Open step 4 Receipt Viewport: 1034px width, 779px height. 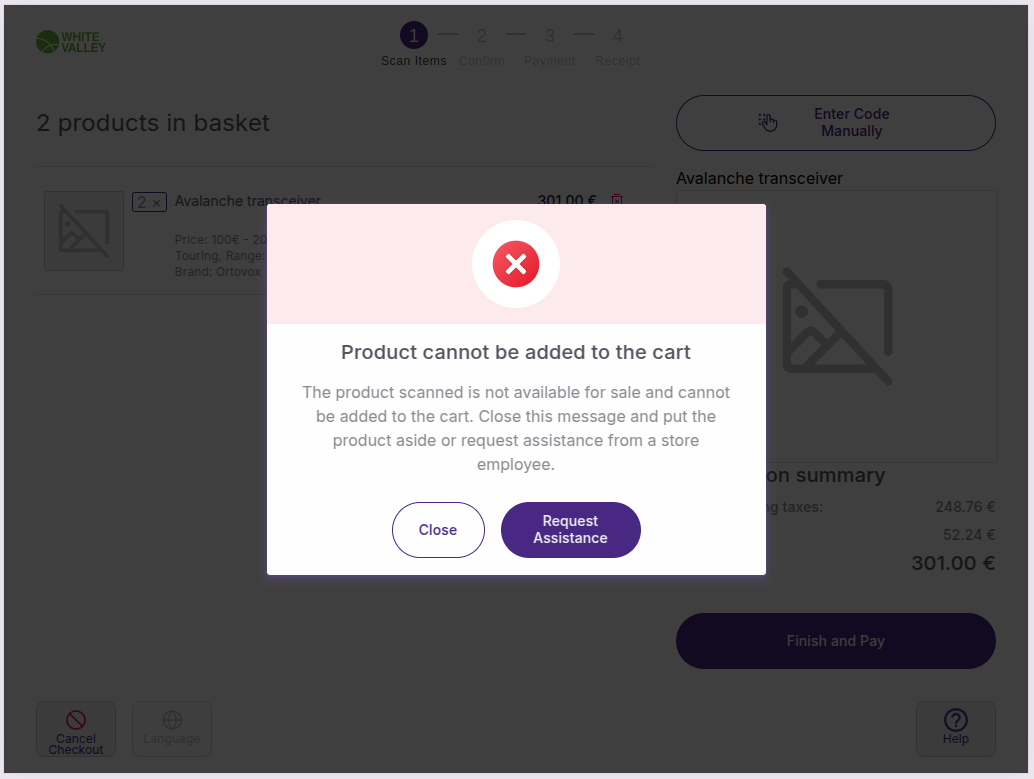pos(617,37)
